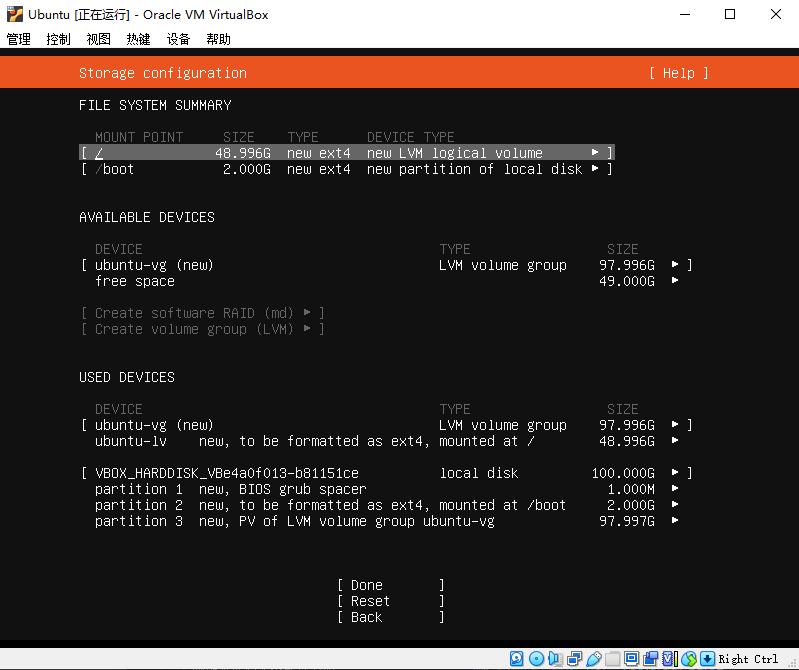Expand the / mount point row arrow
Viewport: 799px width, 670px height.
coord(595,152)
